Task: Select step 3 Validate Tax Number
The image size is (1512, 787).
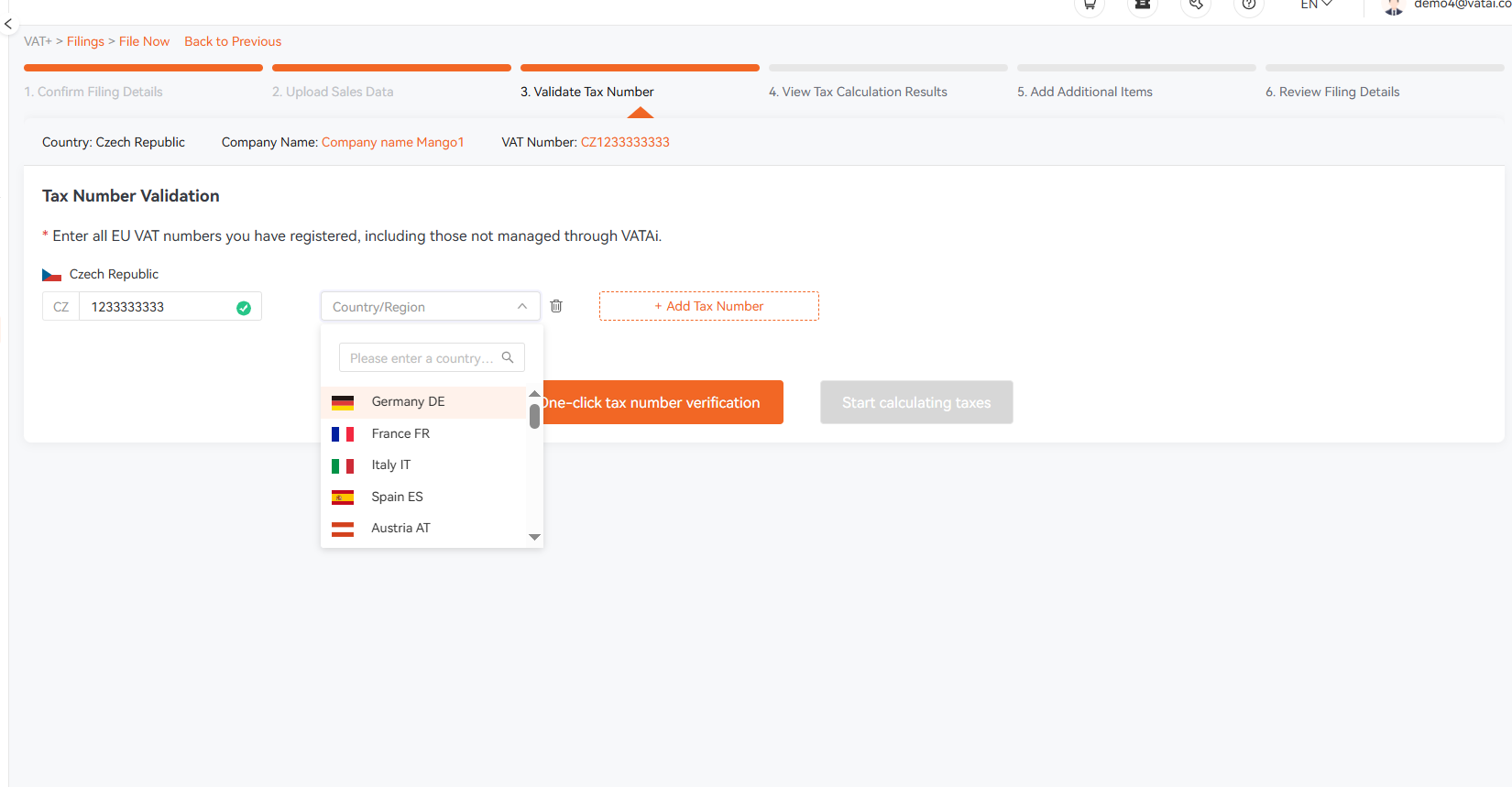Action: pos(587,92)
